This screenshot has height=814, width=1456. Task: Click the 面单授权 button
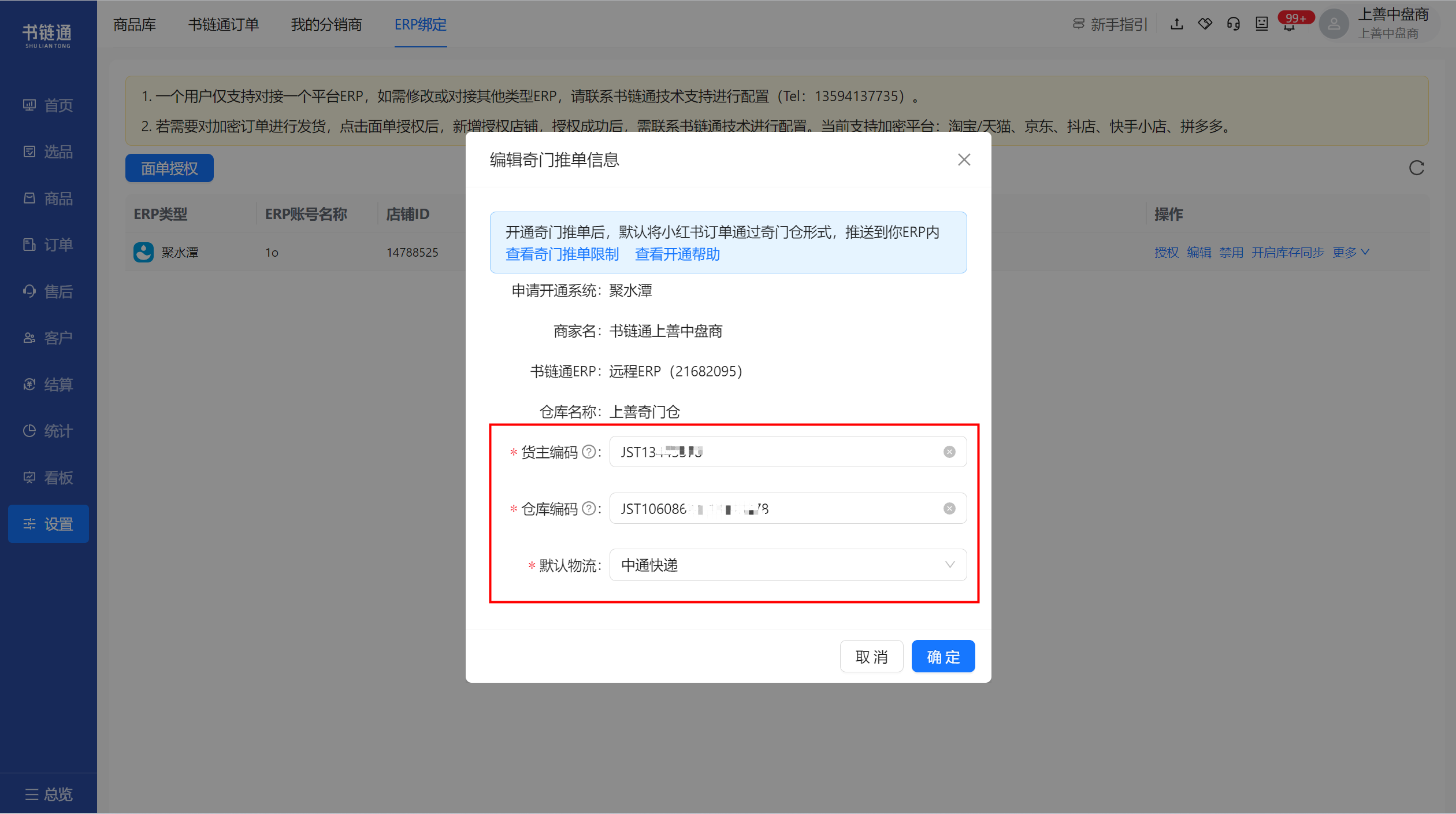(x=169, y=168)
